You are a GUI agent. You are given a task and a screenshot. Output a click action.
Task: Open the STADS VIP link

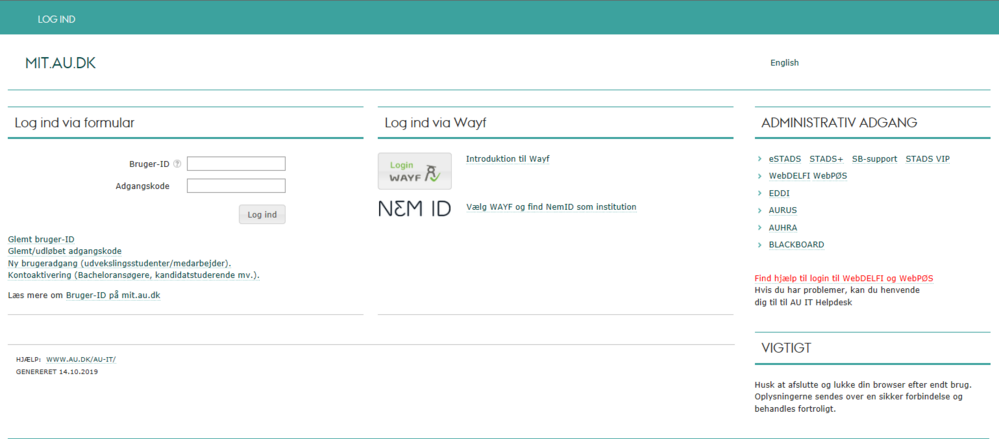928,159
